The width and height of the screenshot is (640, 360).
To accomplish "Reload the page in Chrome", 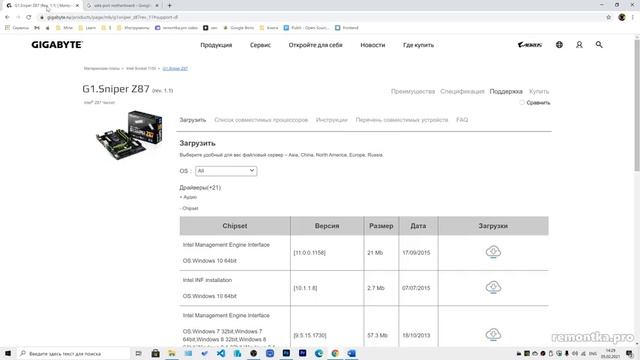I will 29,17.
